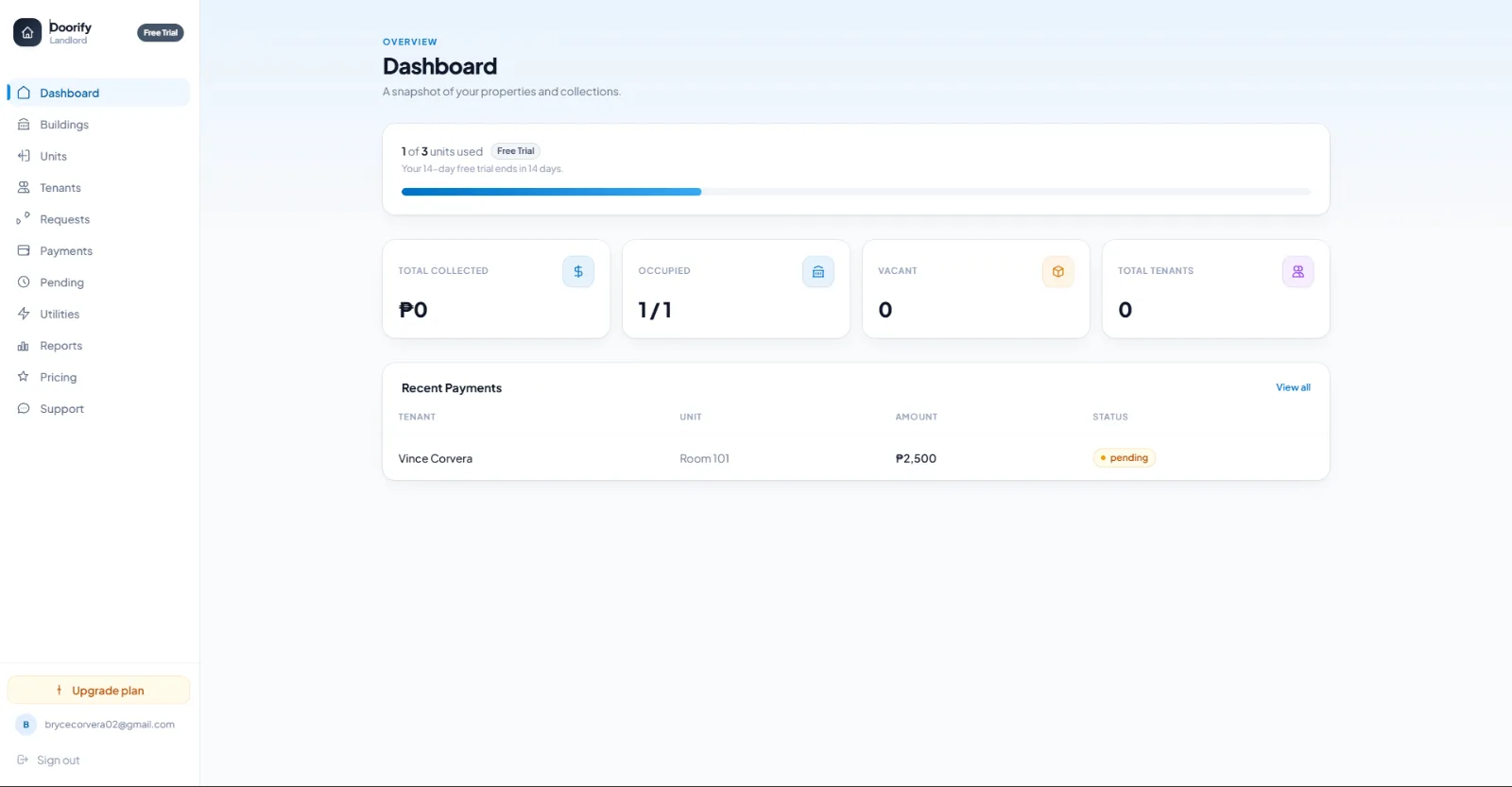Click the Requests icon in sidebar
Viewport: 1512px width, 787px height.
24,219
